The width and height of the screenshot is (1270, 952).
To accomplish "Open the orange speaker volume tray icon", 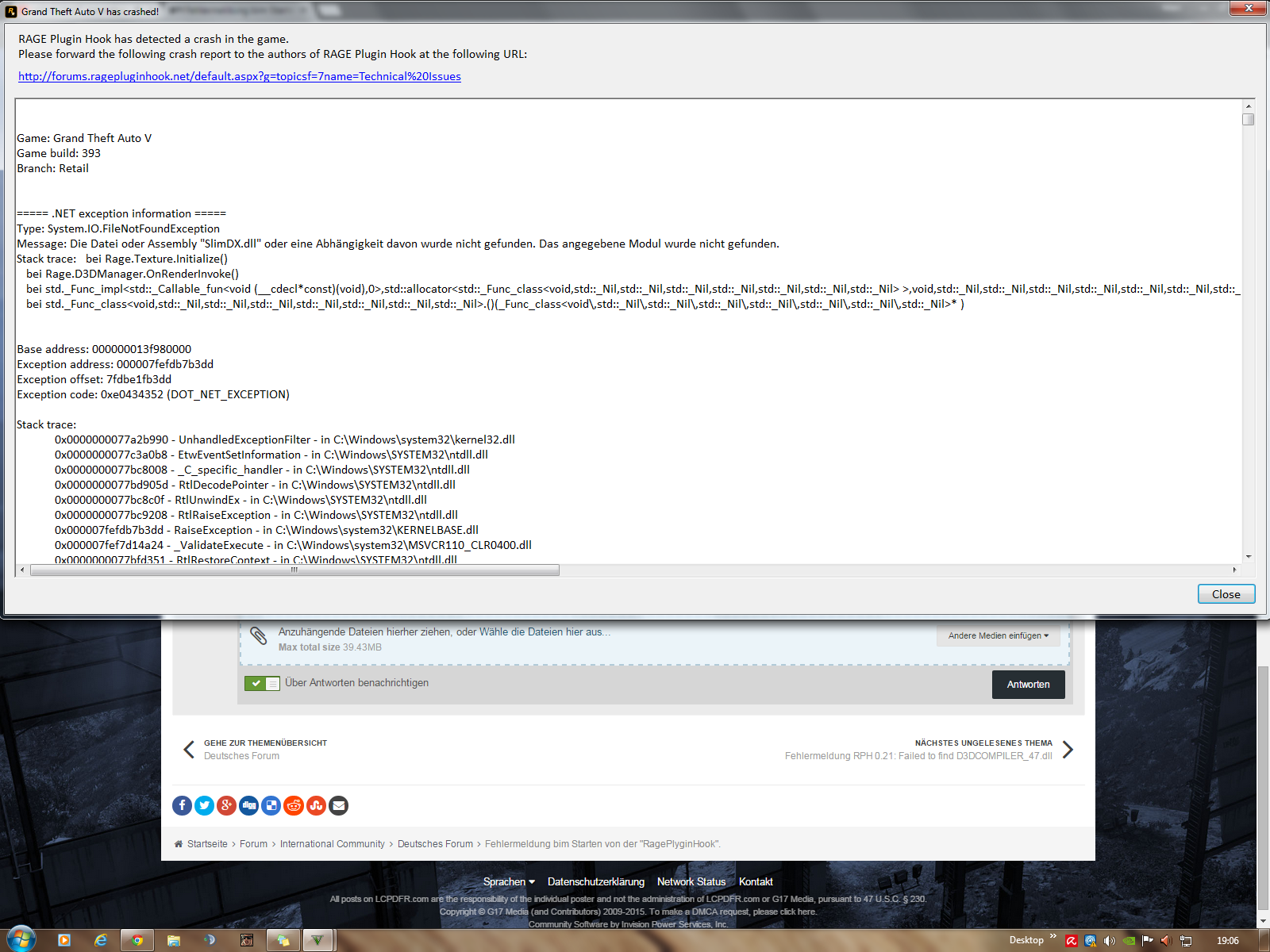I will click(1167, 941).
